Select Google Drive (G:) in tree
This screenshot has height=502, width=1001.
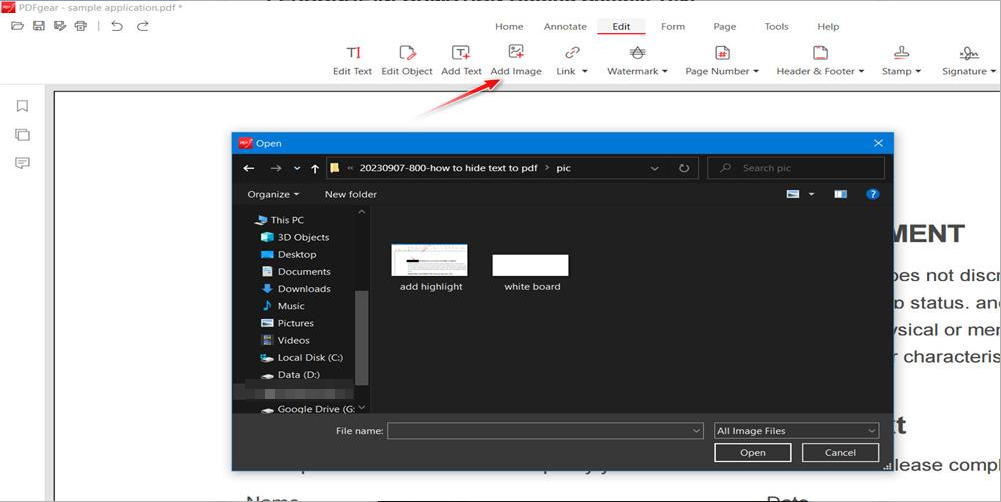click(x=308, y=409)
